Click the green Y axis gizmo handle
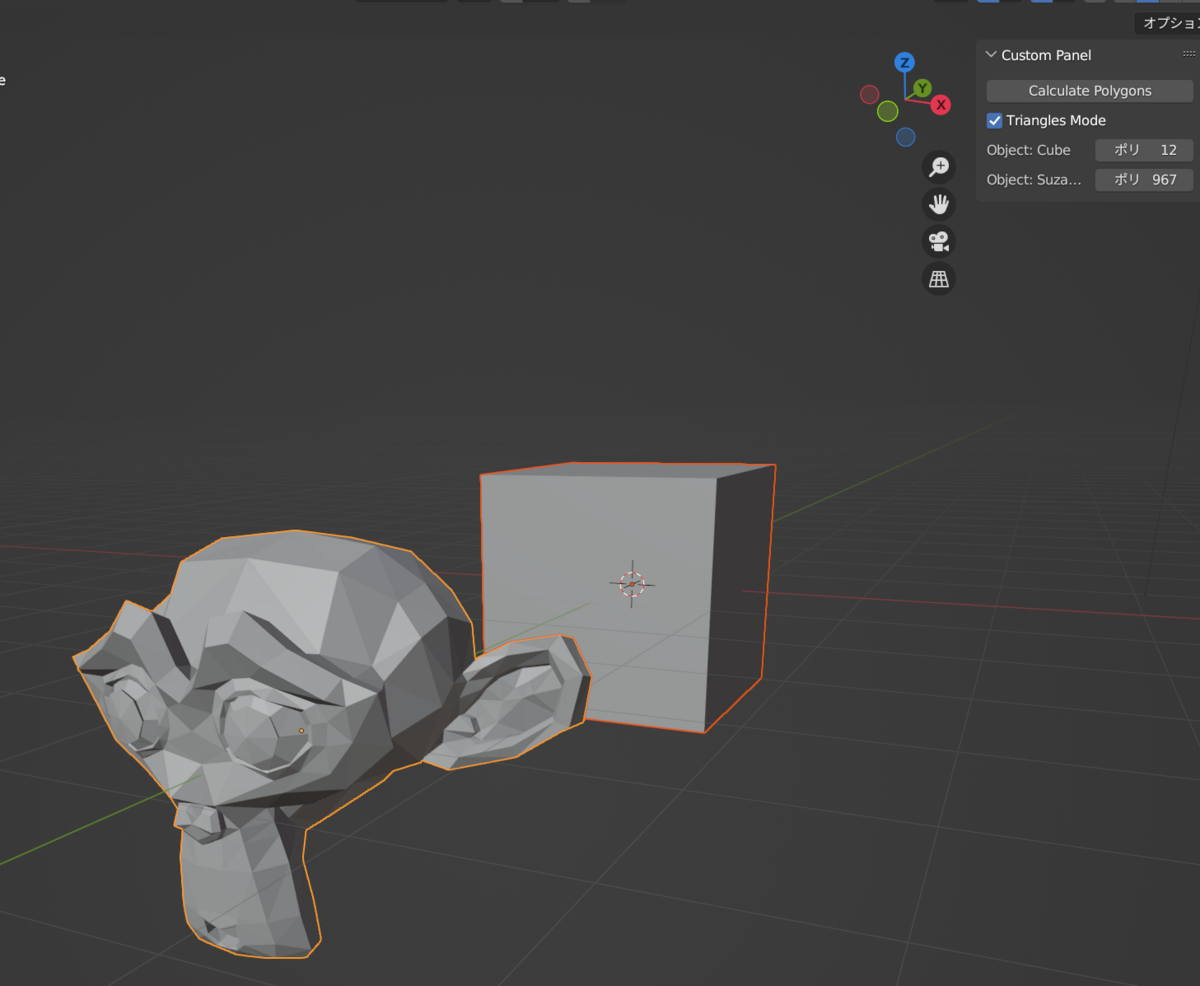The image size is (1200, 986). 922,88
